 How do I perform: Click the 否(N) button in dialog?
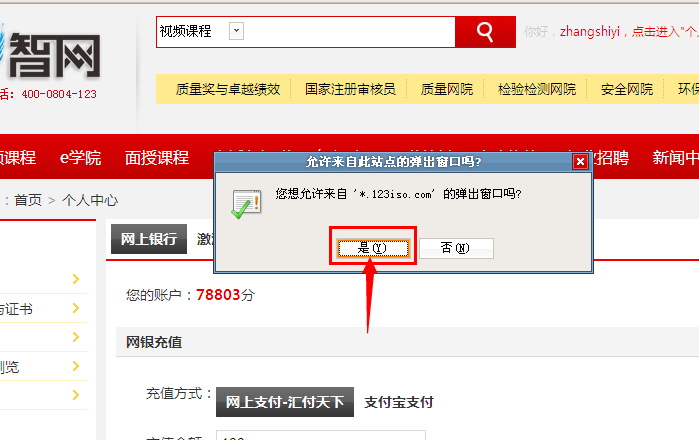coord(456,248)
